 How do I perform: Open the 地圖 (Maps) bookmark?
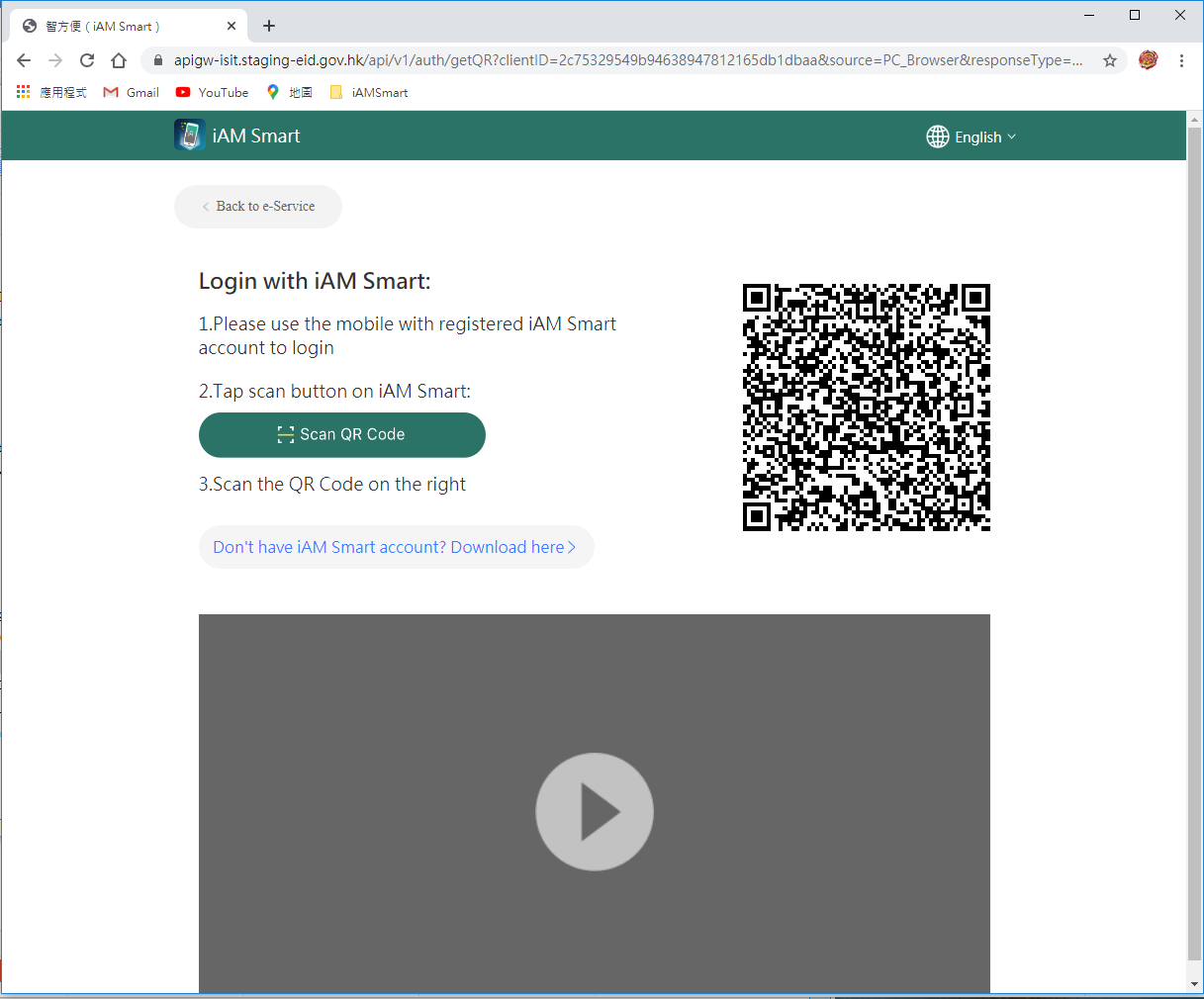click(288, 92)
